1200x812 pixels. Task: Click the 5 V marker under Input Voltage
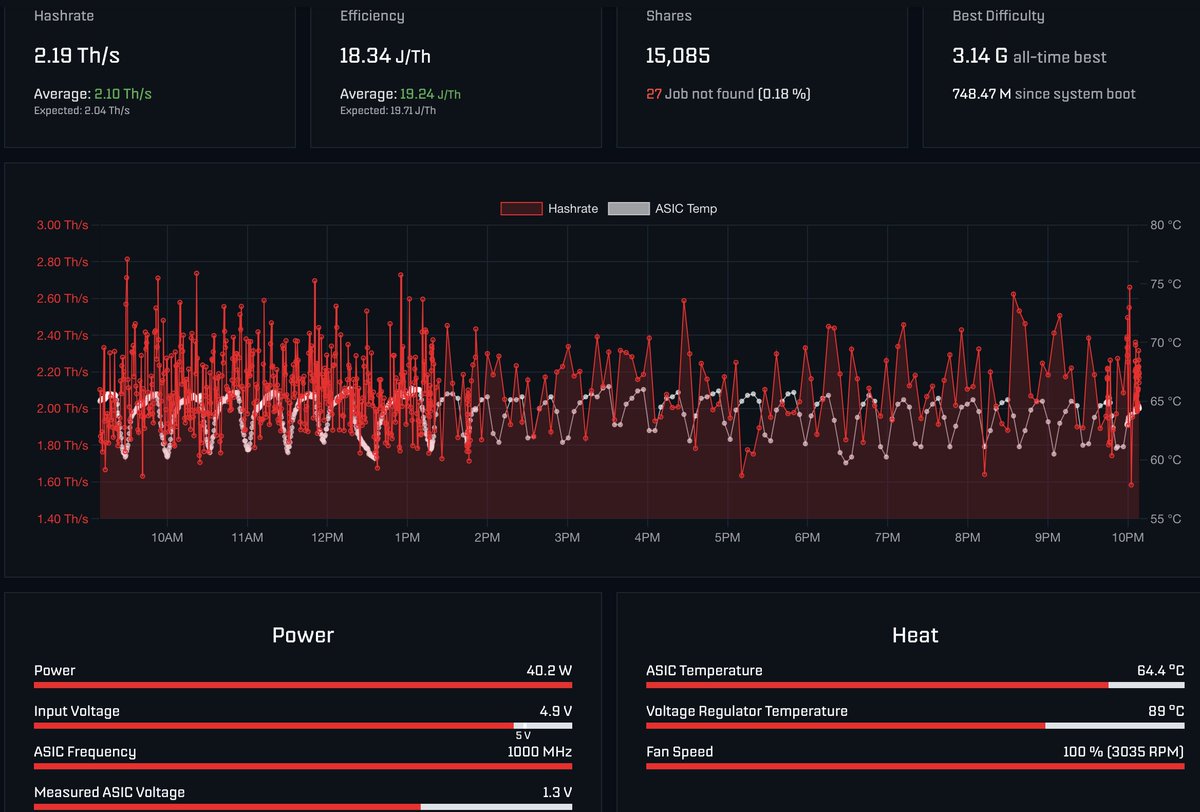click(x=523, y=735)
